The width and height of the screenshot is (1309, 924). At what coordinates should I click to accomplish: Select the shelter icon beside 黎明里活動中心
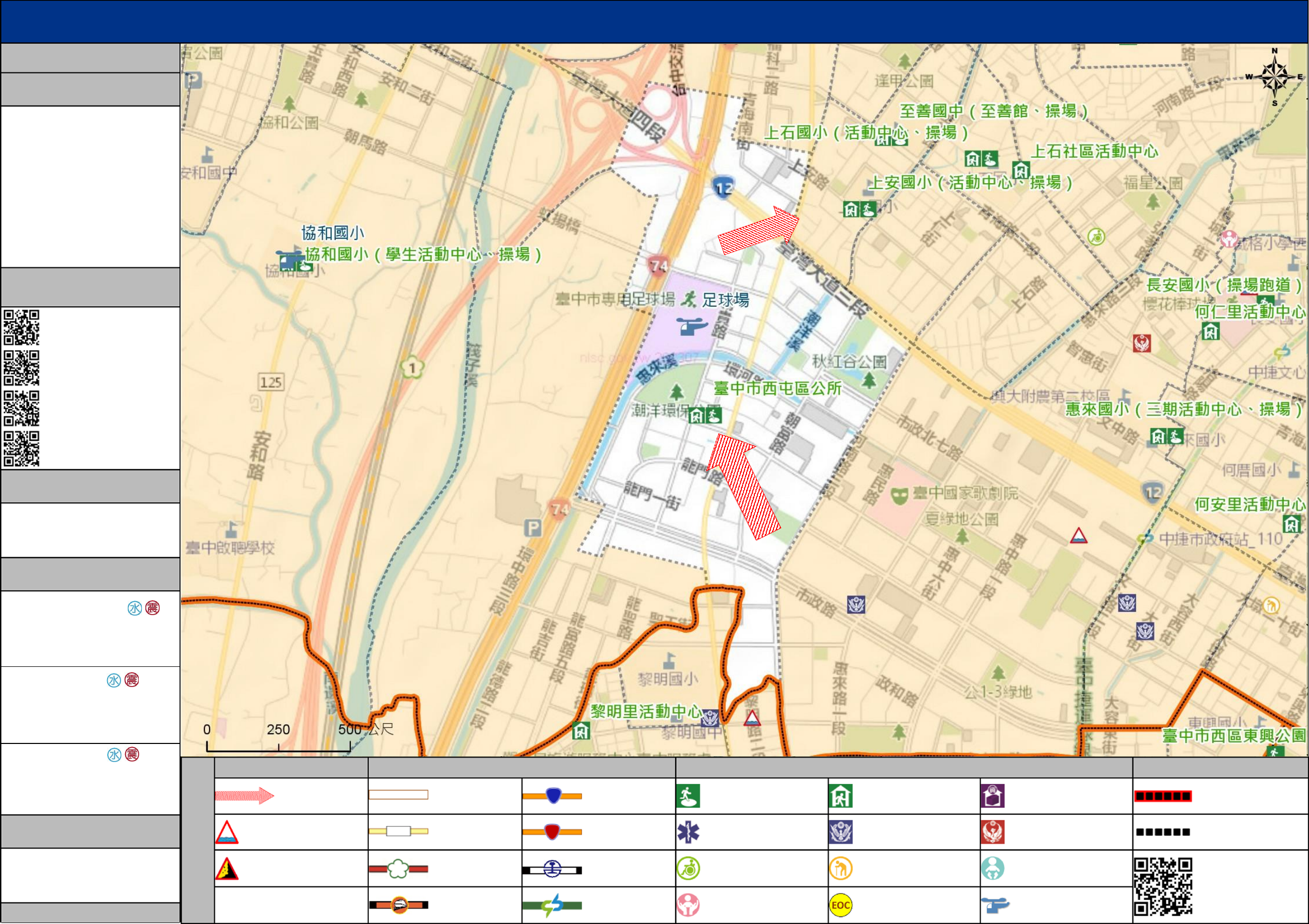581,731
